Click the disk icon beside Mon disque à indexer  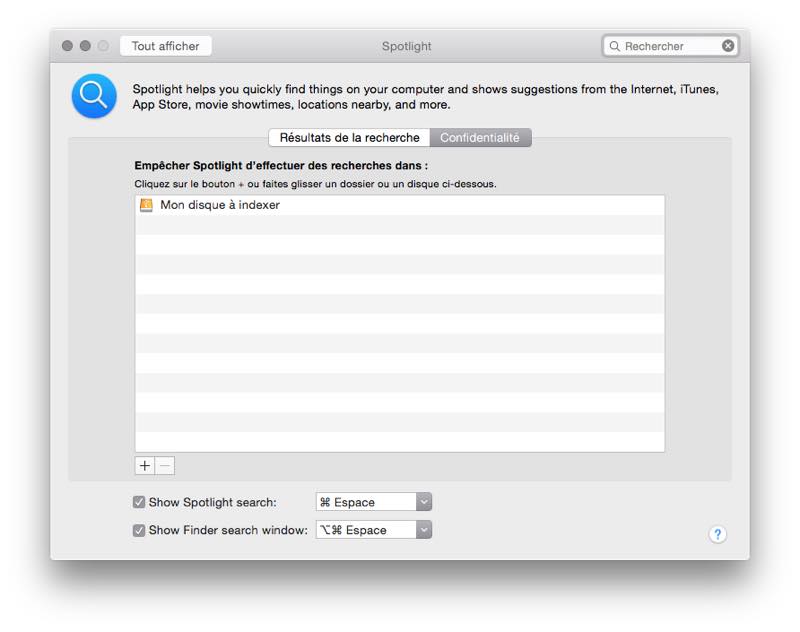point(146,205)
